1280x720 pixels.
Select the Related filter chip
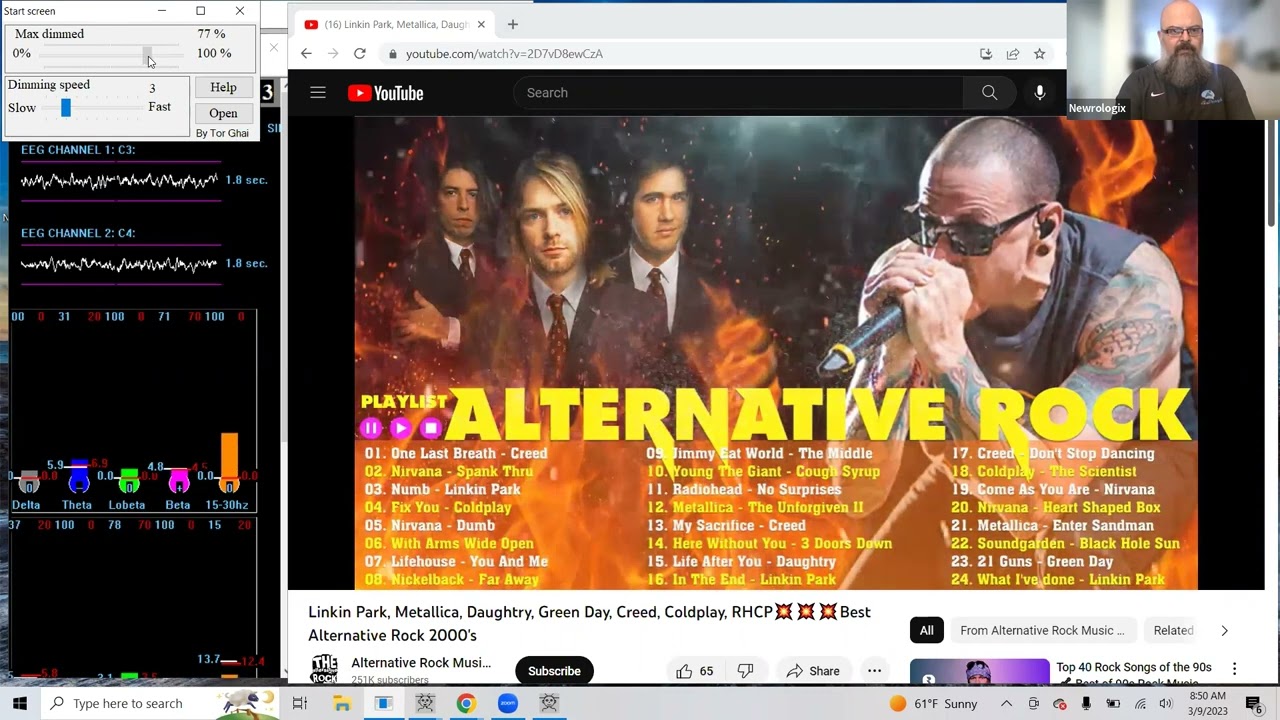point(1173,630)
